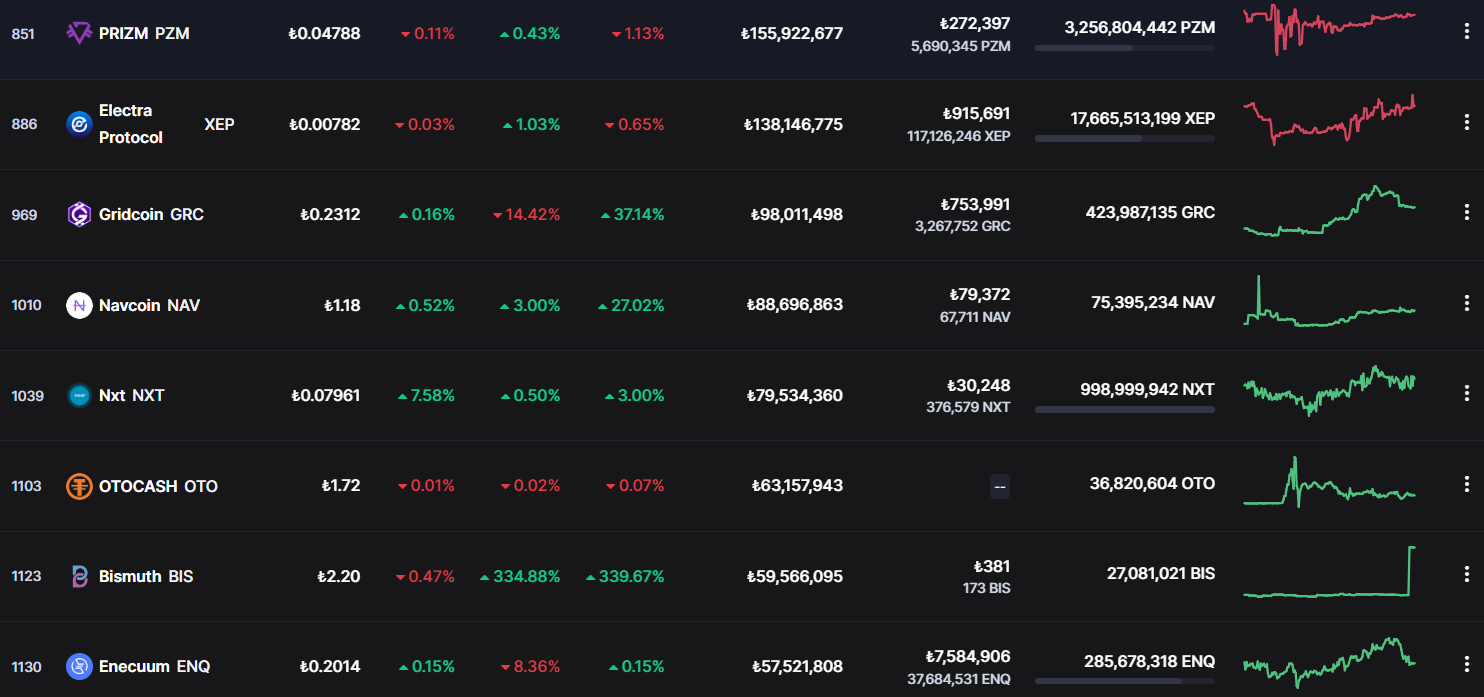Open the Gridcoin GRC coin page
This screenshot has width=1484, height=697.
[151, 214]
